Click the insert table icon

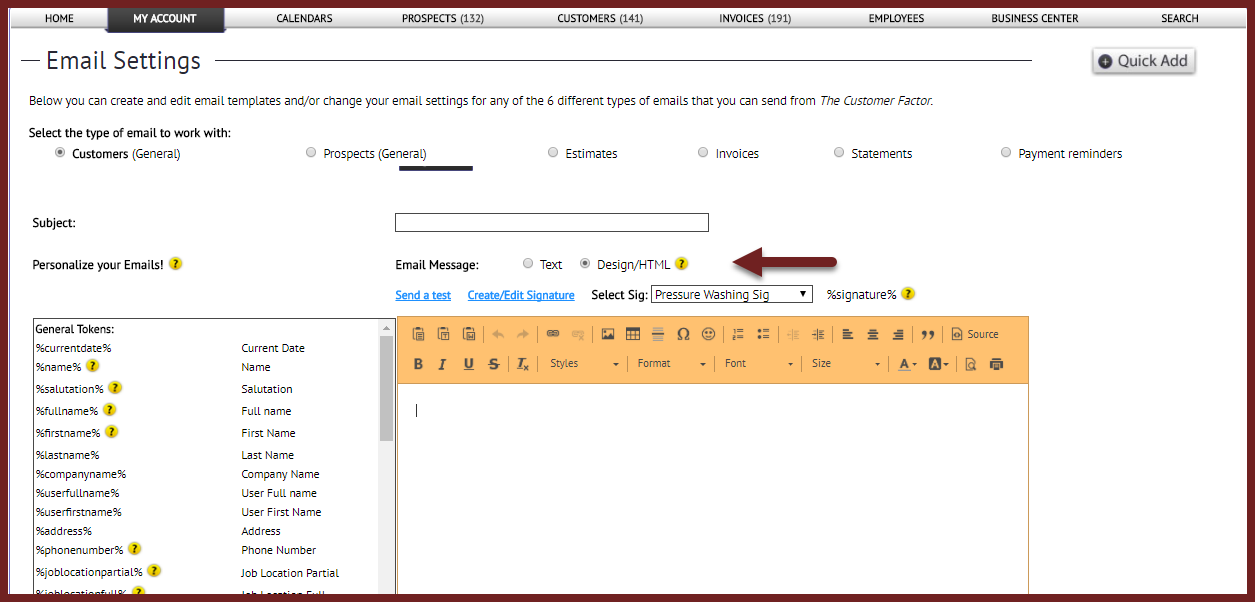[632, 334]
